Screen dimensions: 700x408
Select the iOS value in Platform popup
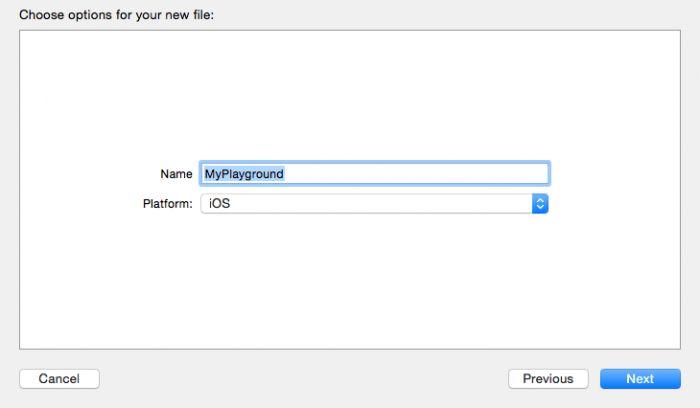[219, 204]
